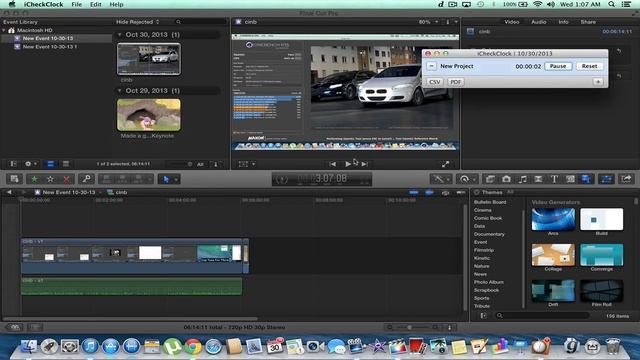Select the Collage generator thumbnail
This screenshot has height=360, width=640.
point(553,255)
